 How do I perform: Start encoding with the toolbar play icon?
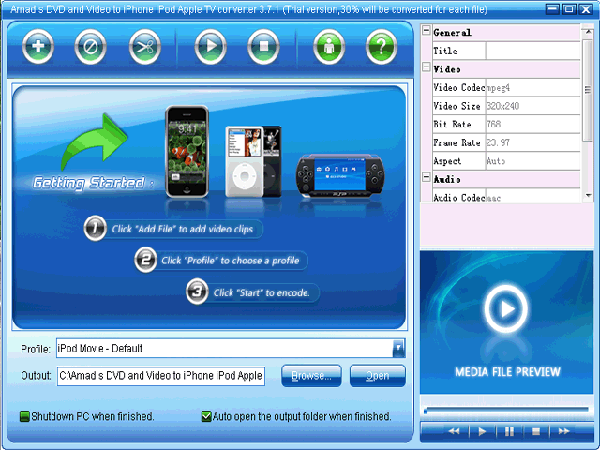210,47
